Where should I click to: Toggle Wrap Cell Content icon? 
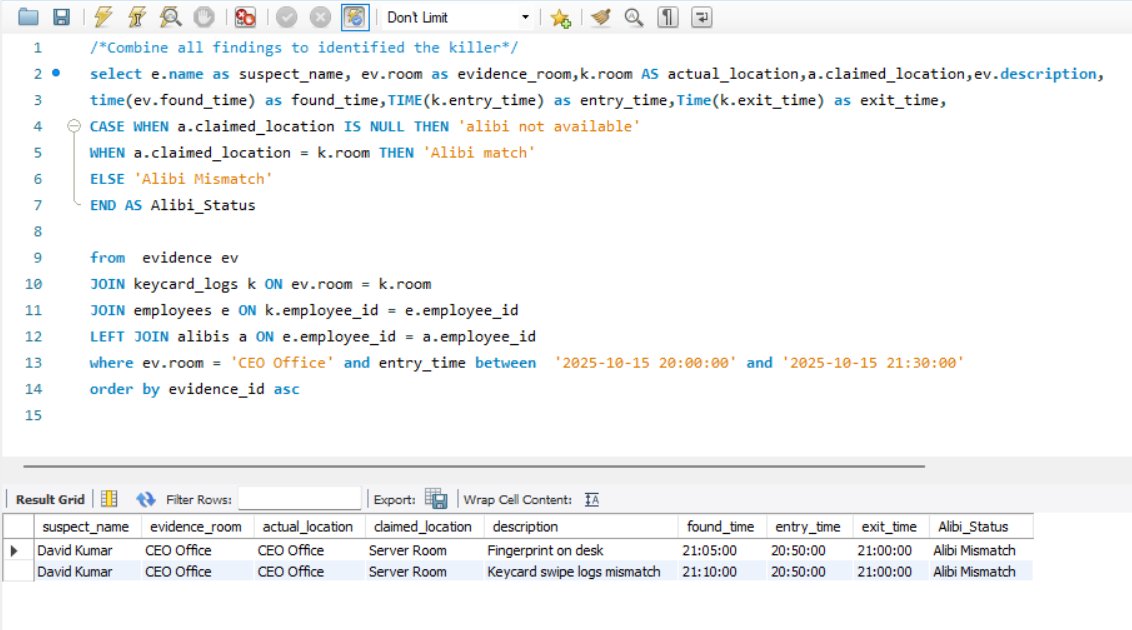pyautogui.click(x=592, y=499)
